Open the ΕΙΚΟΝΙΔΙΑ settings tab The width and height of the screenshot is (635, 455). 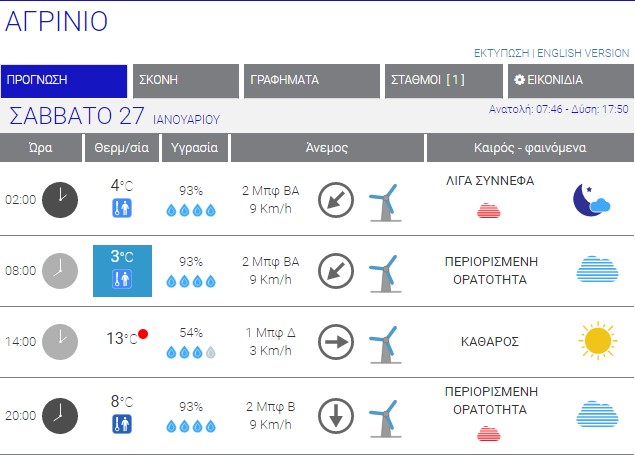point(569,81)
